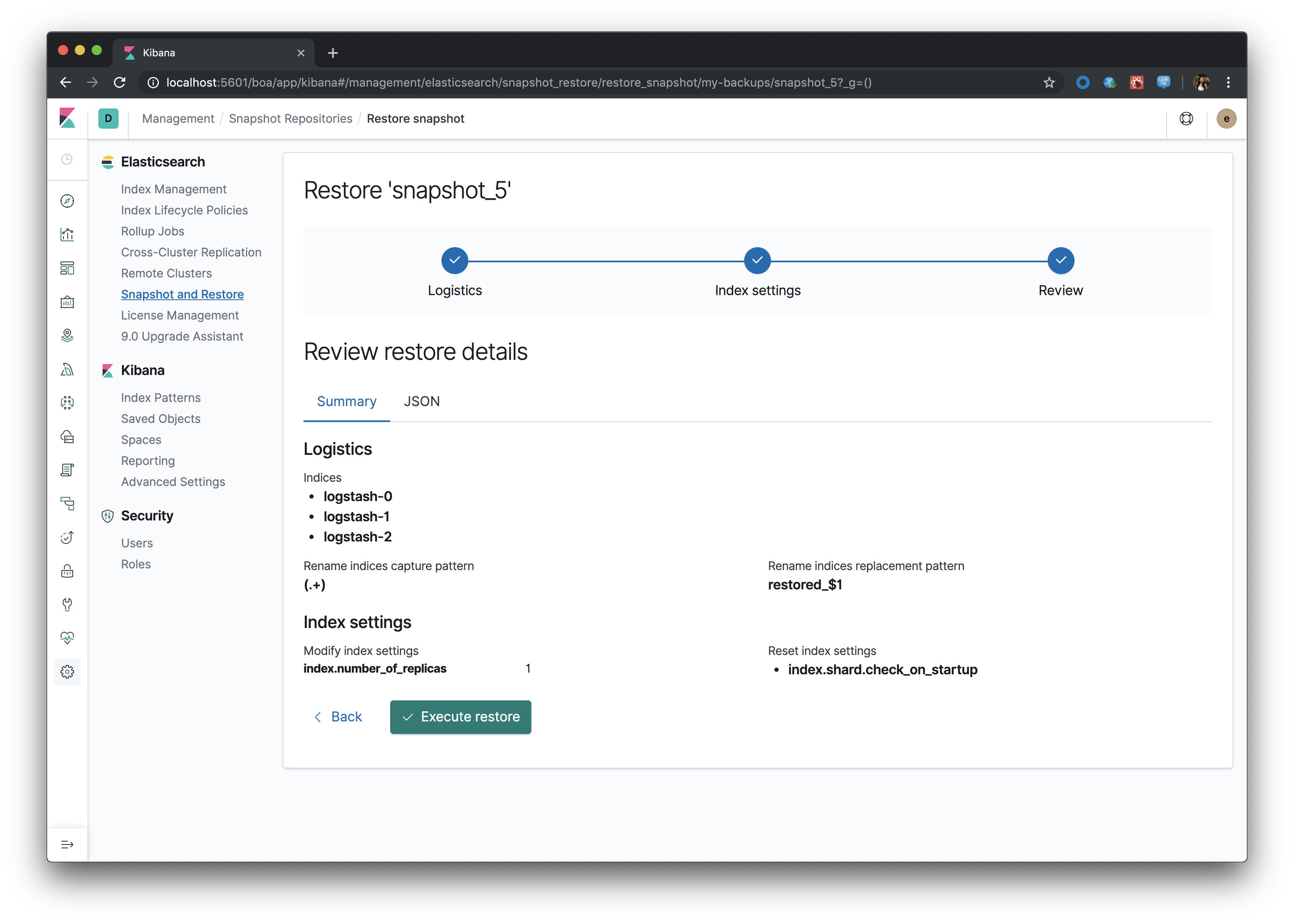Click the Kibana logo in header
The image size is (1294, 924).
click(67, 119)
